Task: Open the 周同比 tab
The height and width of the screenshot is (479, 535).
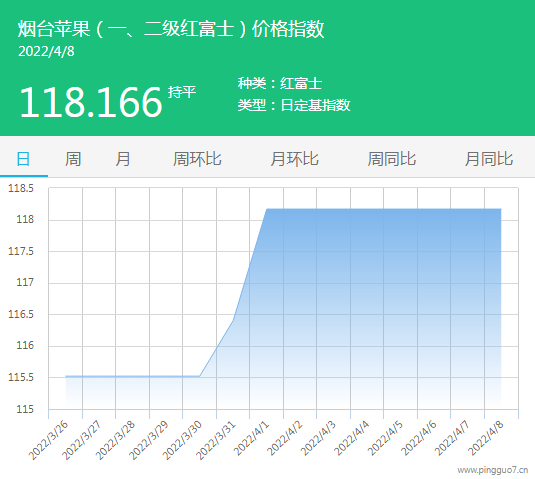Action: (x=392, y=159)
